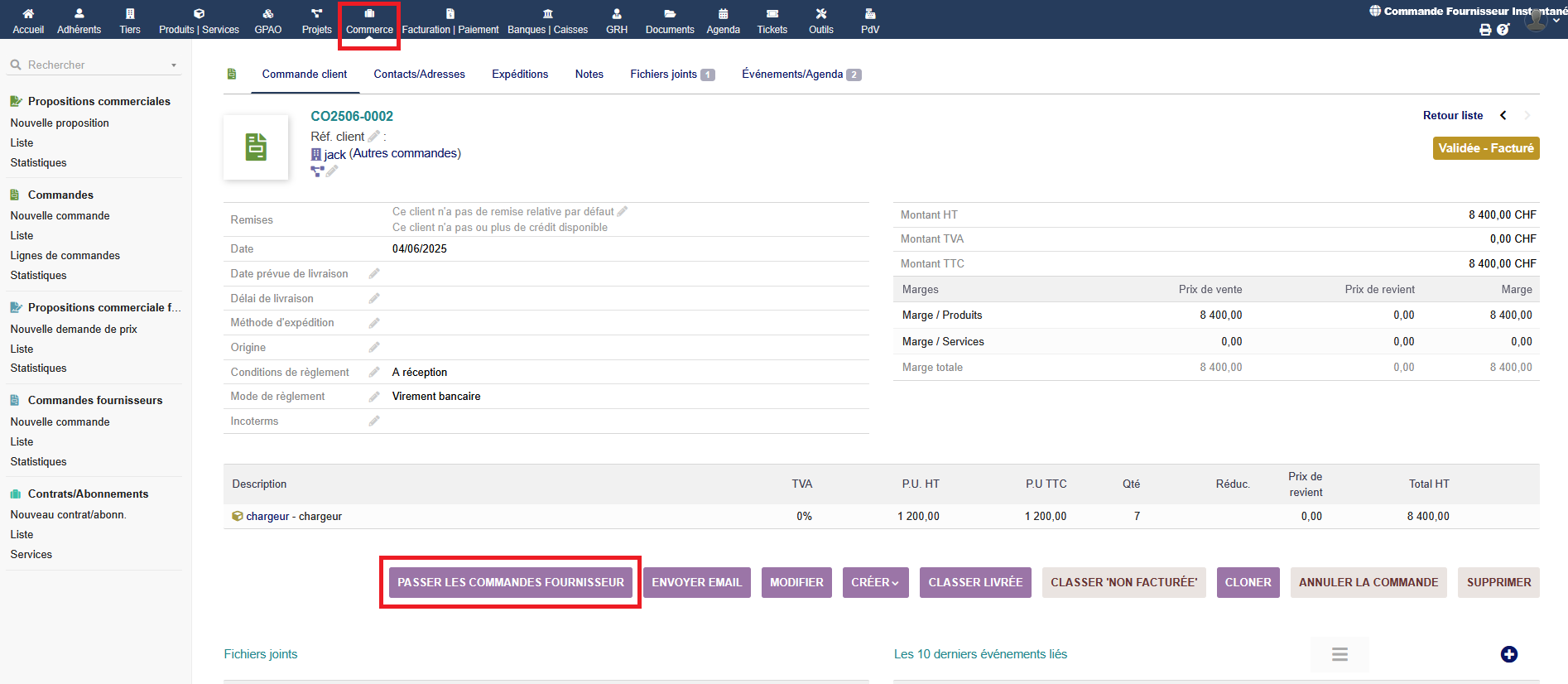Edit Date prévue de livraison pencil
Image resolution: width=1568 pixels, height=684 pixels.
(374, 274)
